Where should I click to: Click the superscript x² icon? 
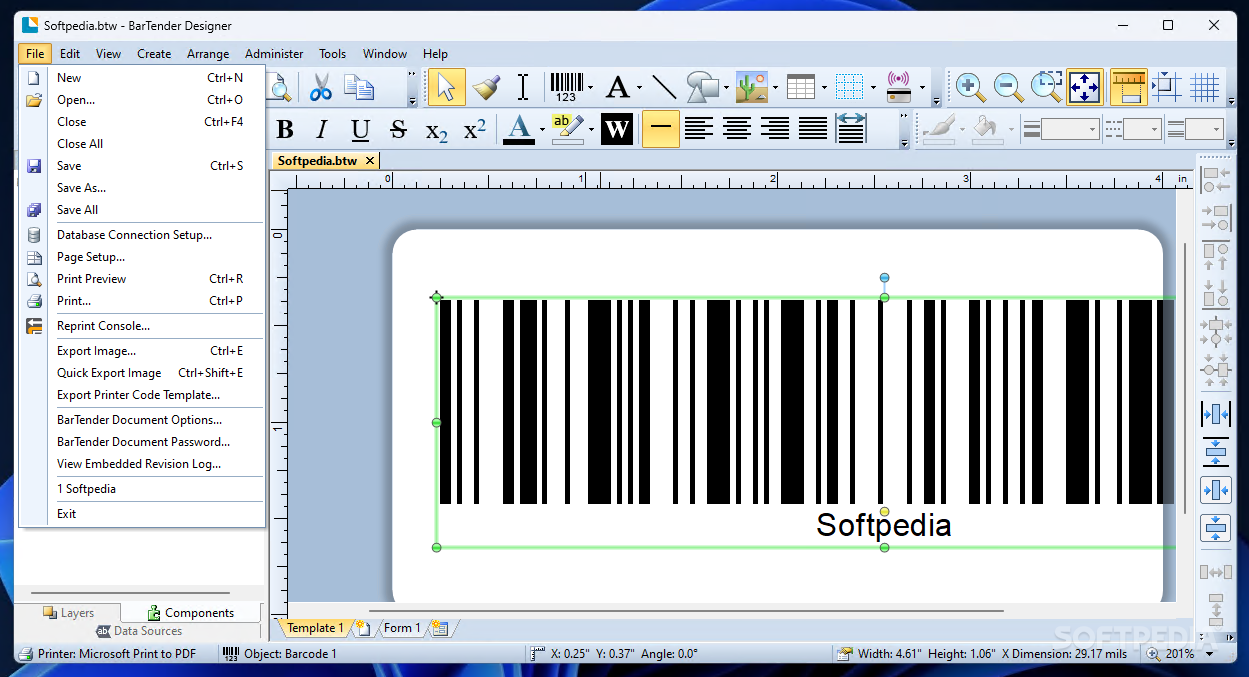click(475, 130)
